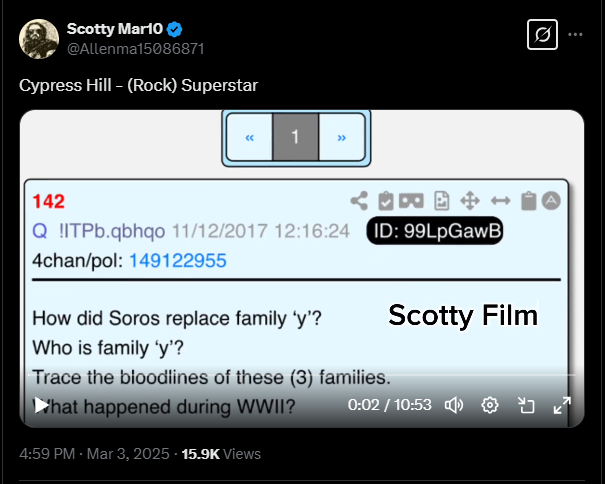Open picture-in-picture mode for the video
The height and width of the screenshot is (484, 605).
point(526,405)
